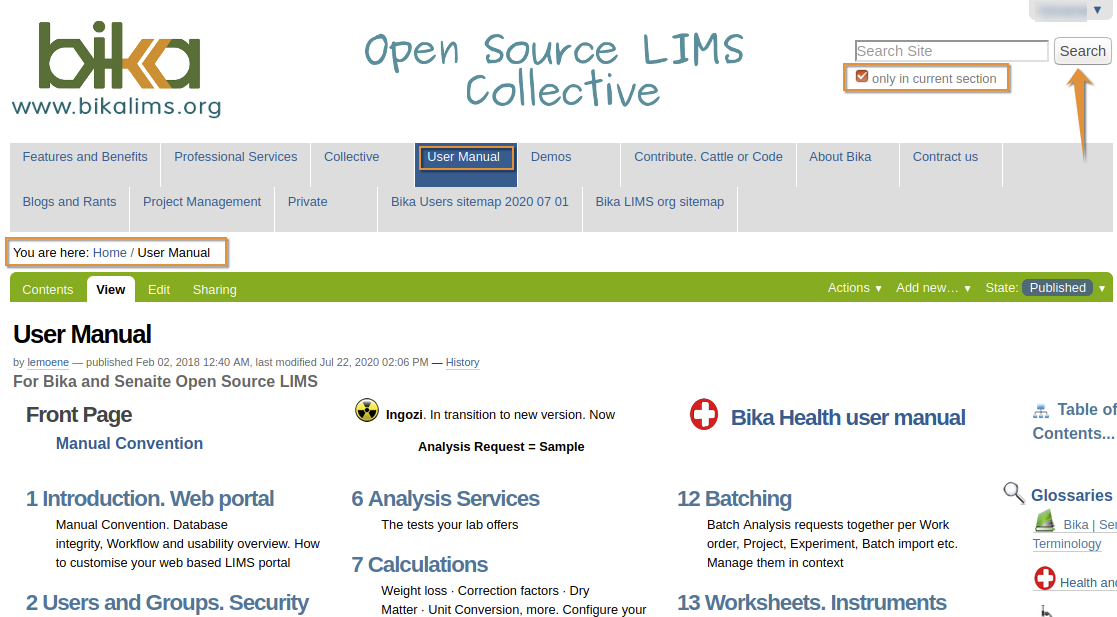Switch to the Edit tab
This screenshot has height=617, width=1117.
pyautogui.click(x=158, y=289)
